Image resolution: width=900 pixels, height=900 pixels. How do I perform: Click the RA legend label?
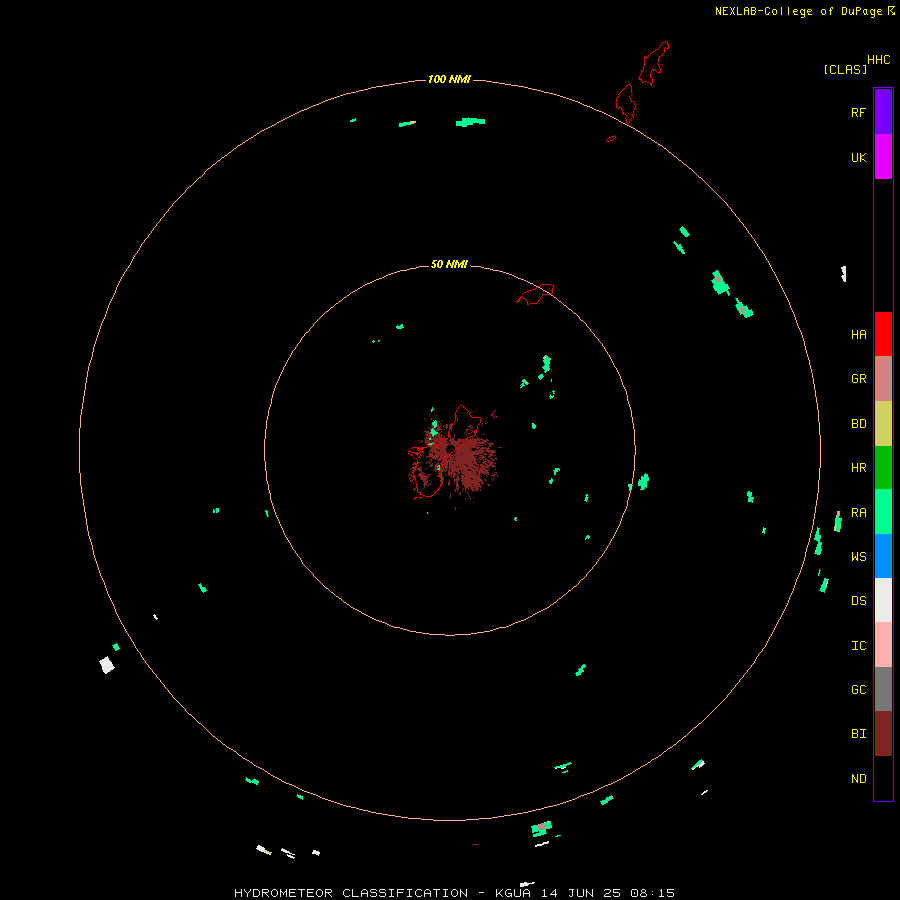click(x=858, y=513)
